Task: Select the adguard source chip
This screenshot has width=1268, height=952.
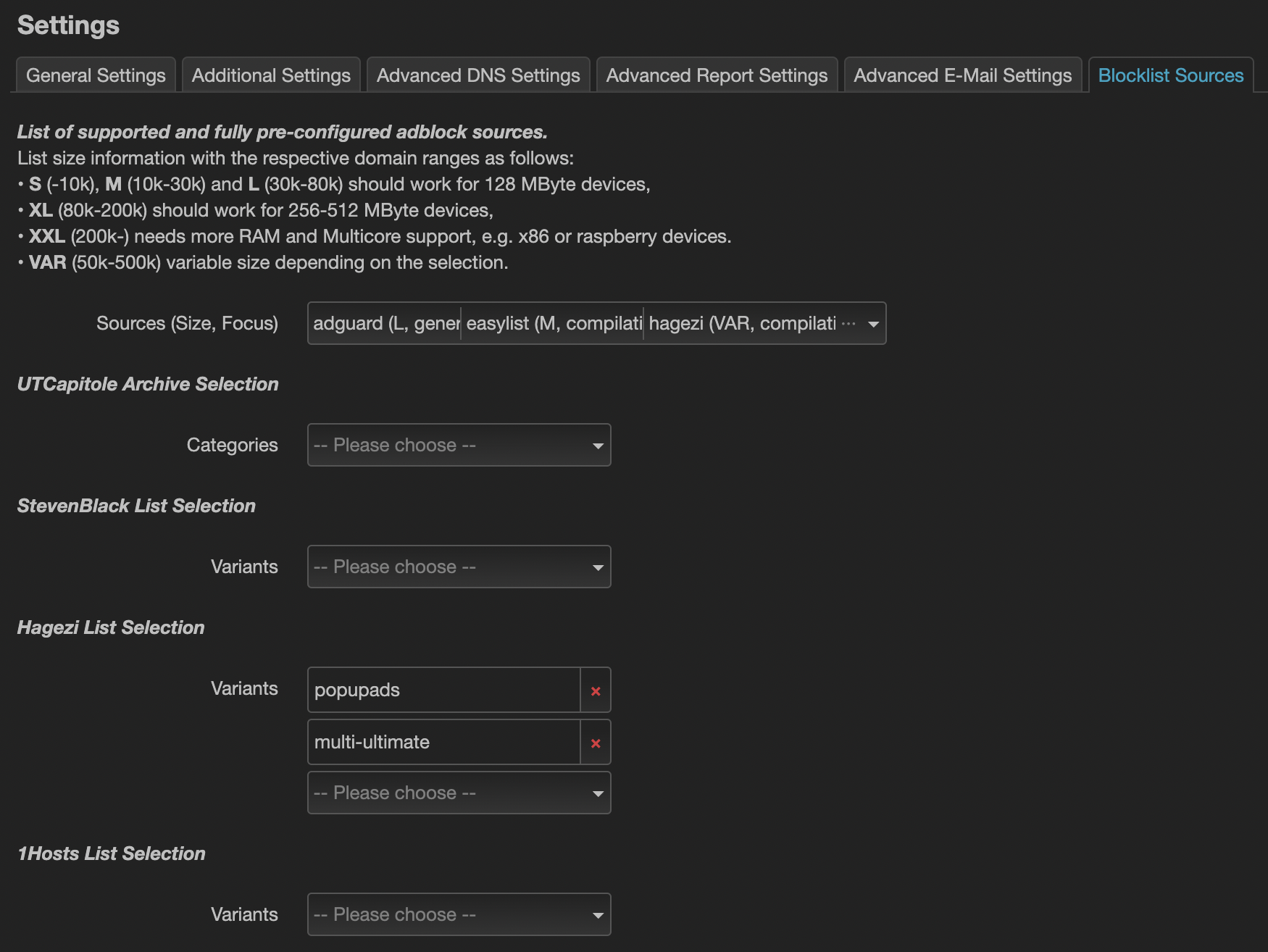Action: [x=385, y=323]
